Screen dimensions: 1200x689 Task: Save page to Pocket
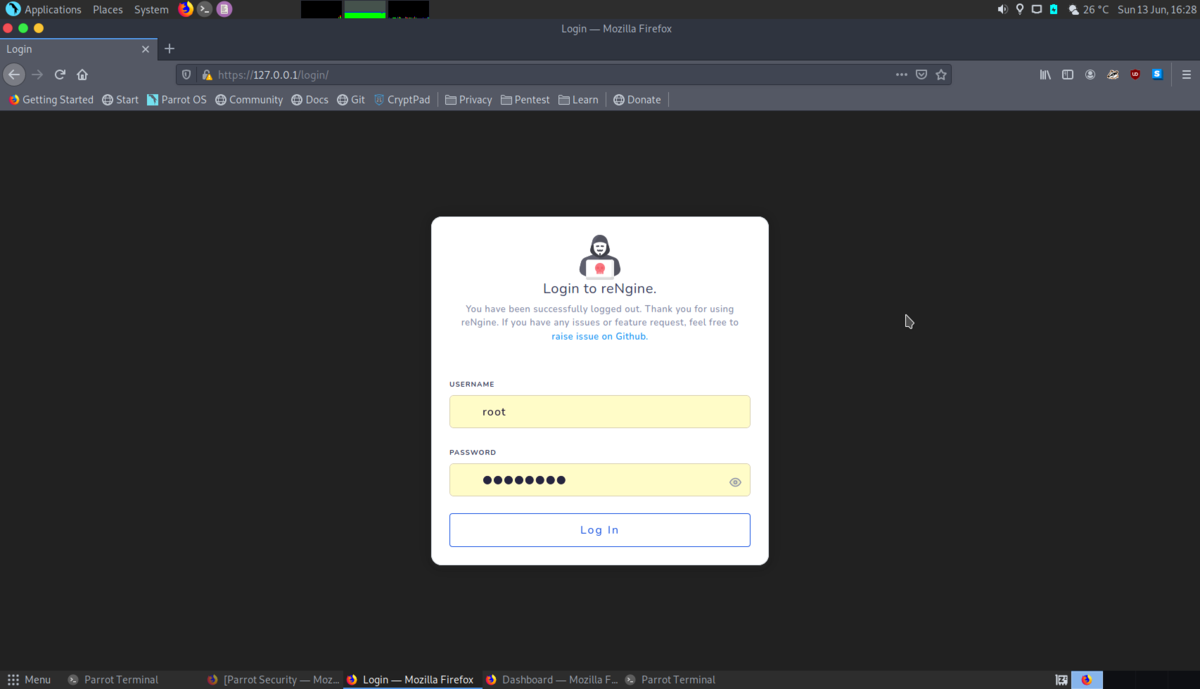921,74
